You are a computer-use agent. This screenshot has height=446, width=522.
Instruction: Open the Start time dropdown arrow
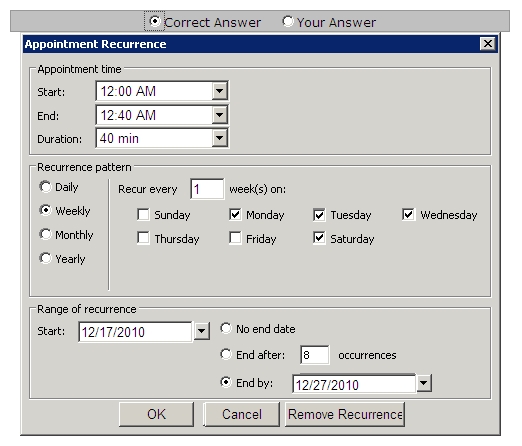pyautogui.click(x=220, y=91)
